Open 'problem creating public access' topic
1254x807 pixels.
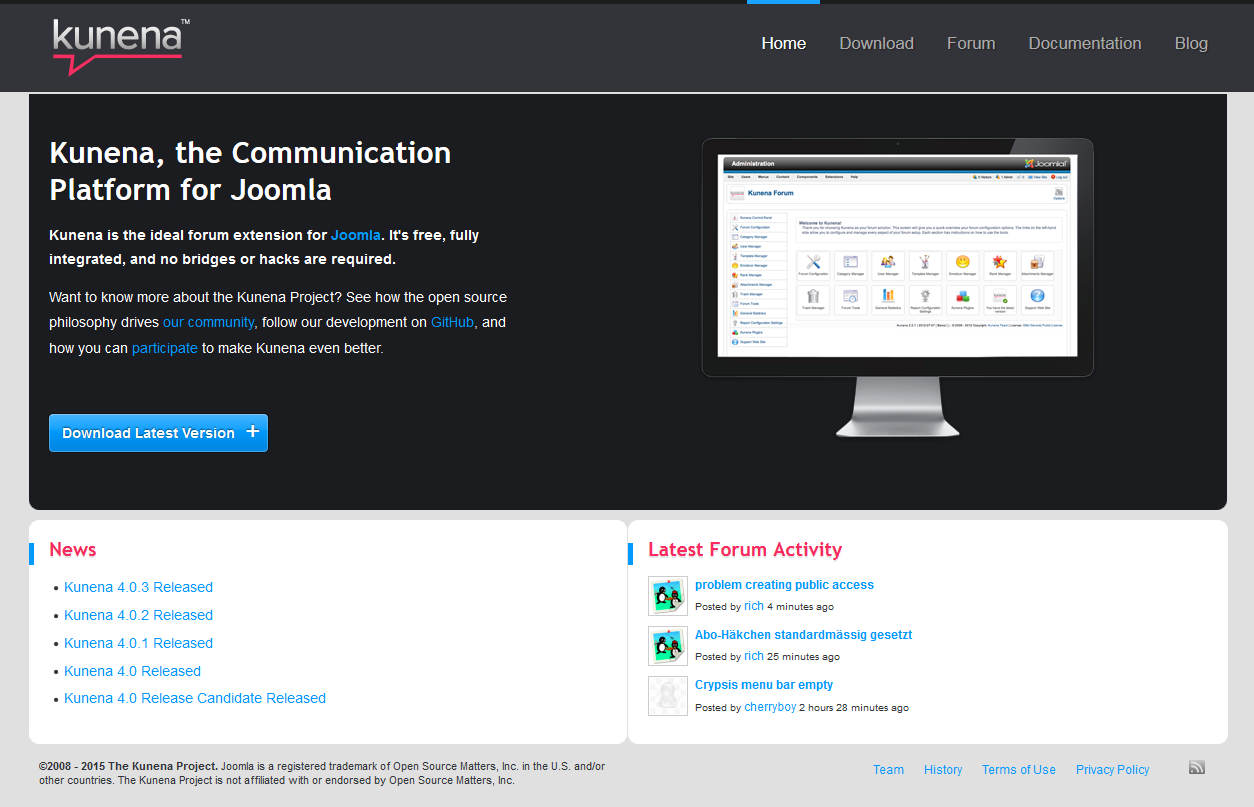pos(784,585)
